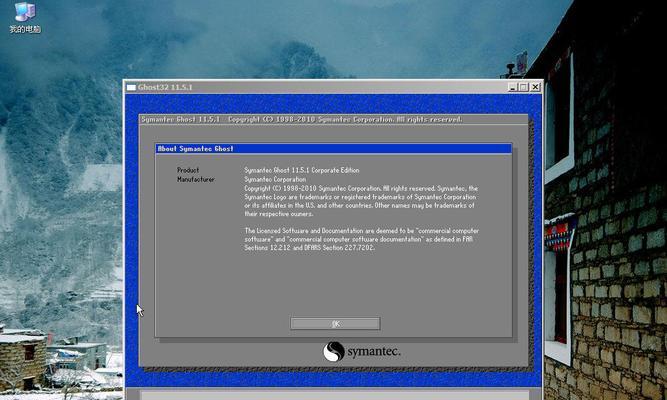Minimize the Ghost32 11.5.1 window
The image size is (667, 400).
pos(513,87)
